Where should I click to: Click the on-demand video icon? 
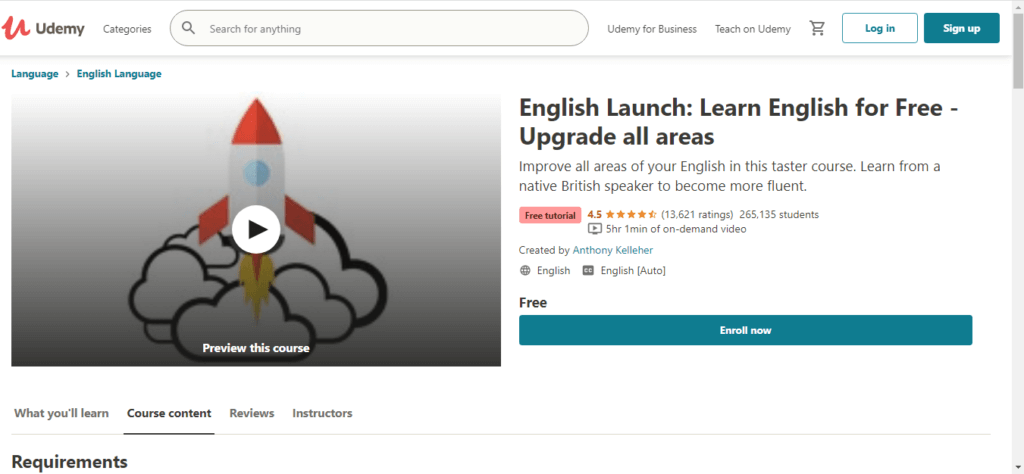pos(594,229)
